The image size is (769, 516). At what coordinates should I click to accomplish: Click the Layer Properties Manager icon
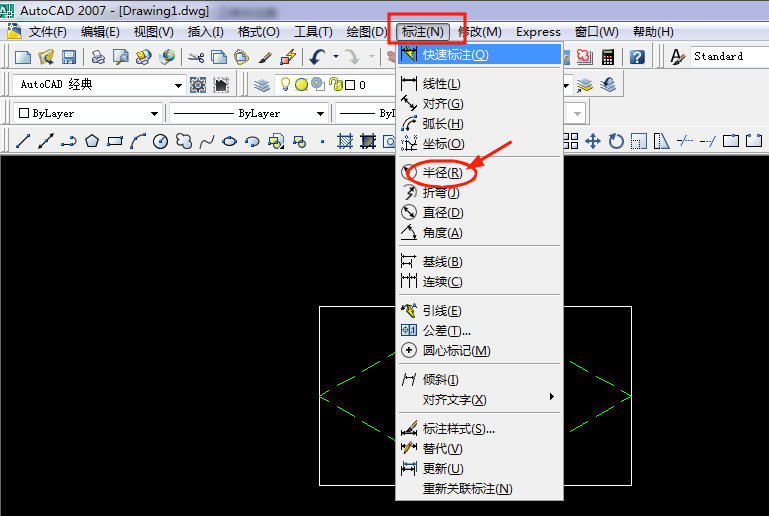tap(262, 85)
